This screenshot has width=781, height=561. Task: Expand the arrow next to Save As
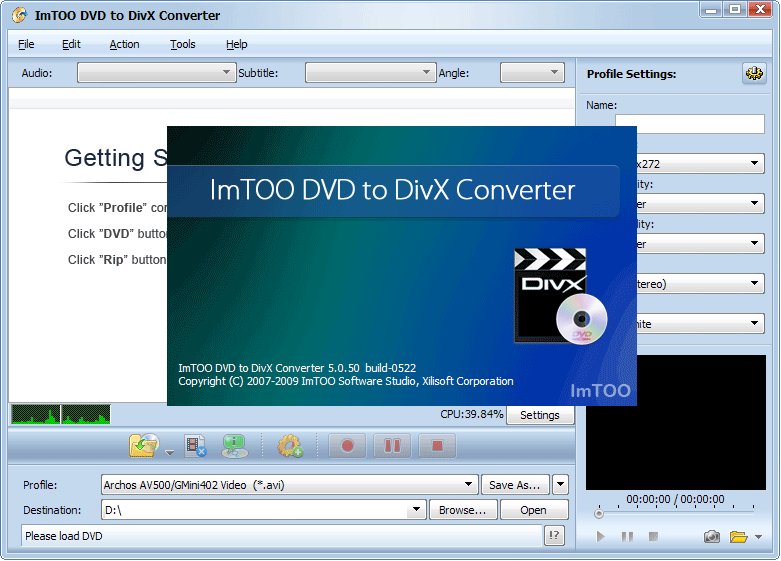[560, 485]
